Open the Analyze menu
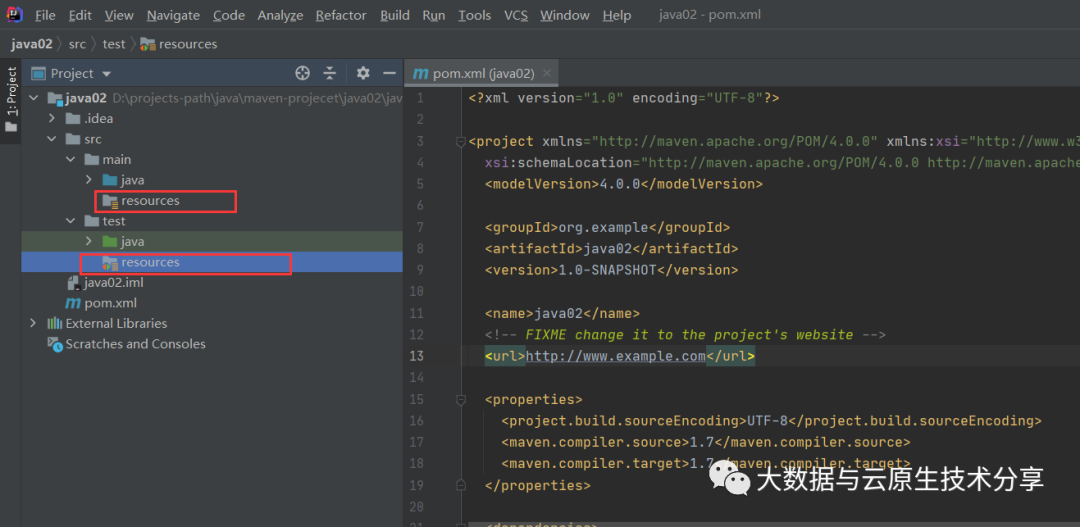The height and width of the screenshot is (527, 1080). click(280, 15)
